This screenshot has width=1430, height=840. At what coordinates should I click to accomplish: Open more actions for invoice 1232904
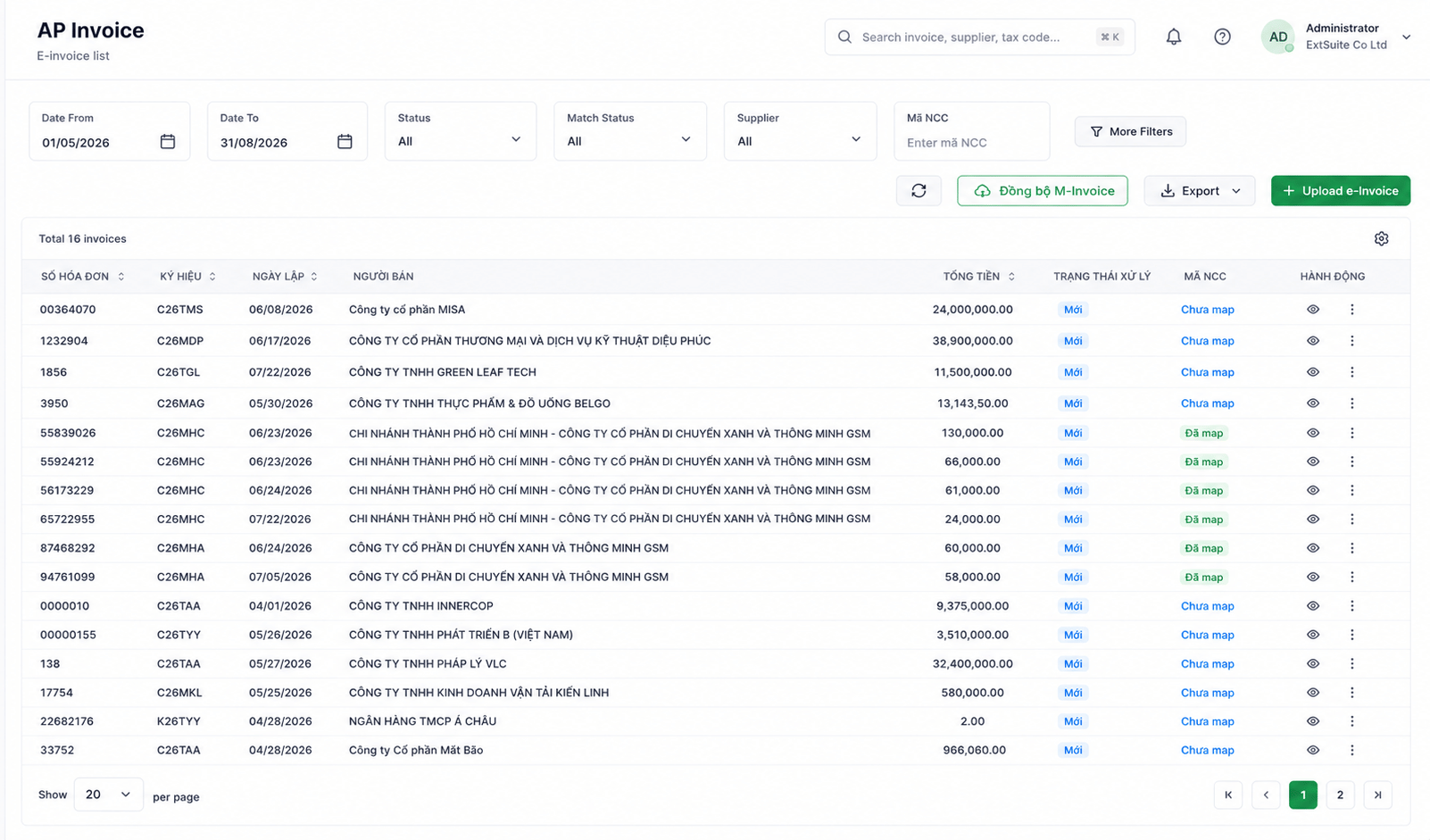click(x=1351, y=341)
